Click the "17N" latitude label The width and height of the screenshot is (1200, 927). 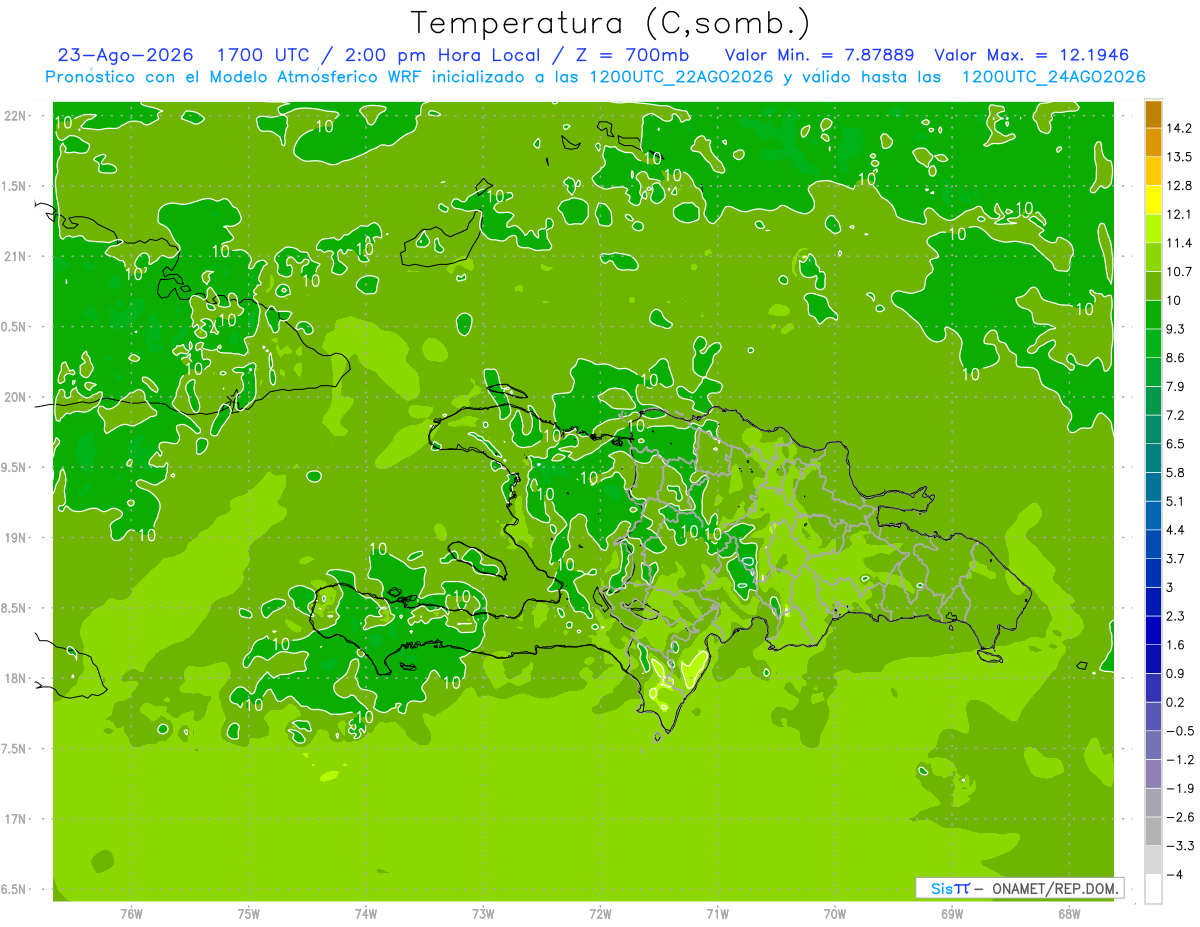(17, 820)
